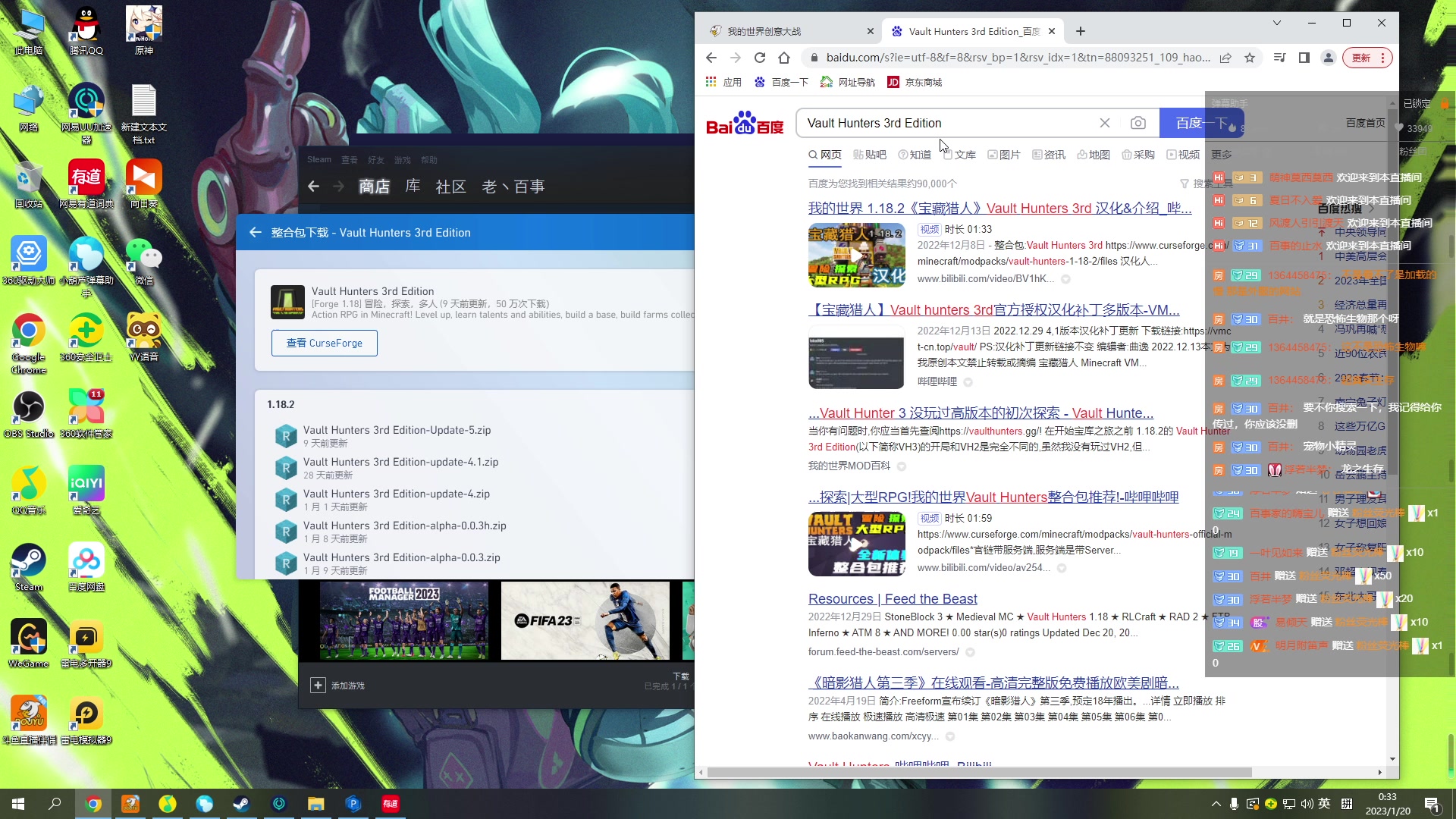The height and width of the screenshot is (819, 1456).
Task: Click back arrow in 整合包下载 panel
Action: pyautogui.click(x=255, y=232)
